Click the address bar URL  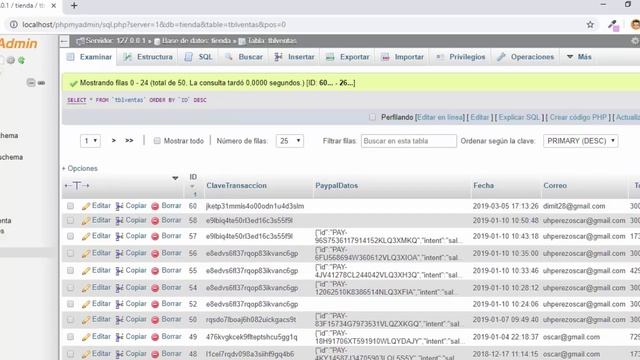(x=154, y=24)
